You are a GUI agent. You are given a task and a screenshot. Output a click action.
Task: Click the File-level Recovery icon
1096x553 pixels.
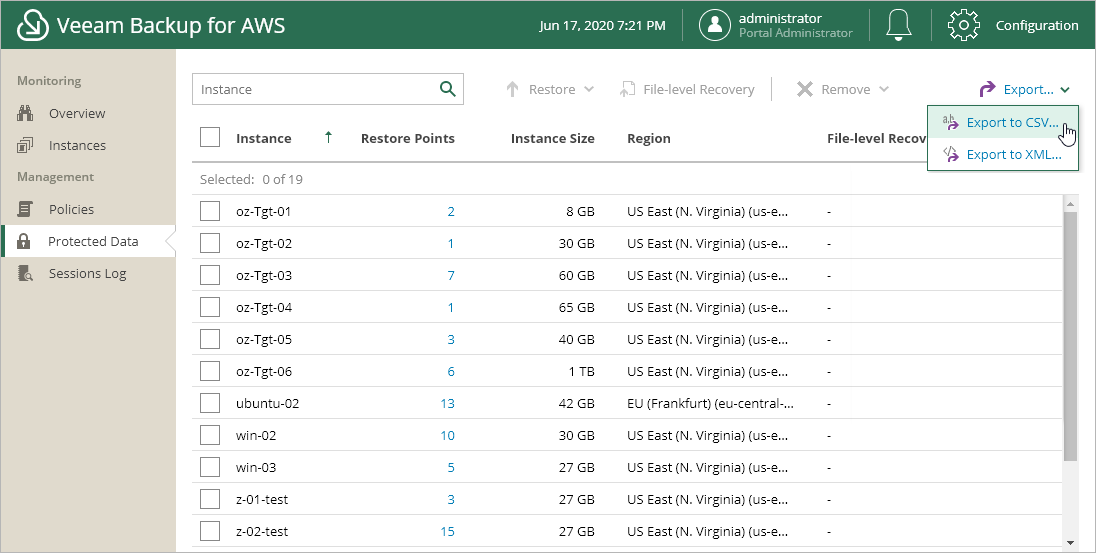pyautogui.click(x=627, y=89)
